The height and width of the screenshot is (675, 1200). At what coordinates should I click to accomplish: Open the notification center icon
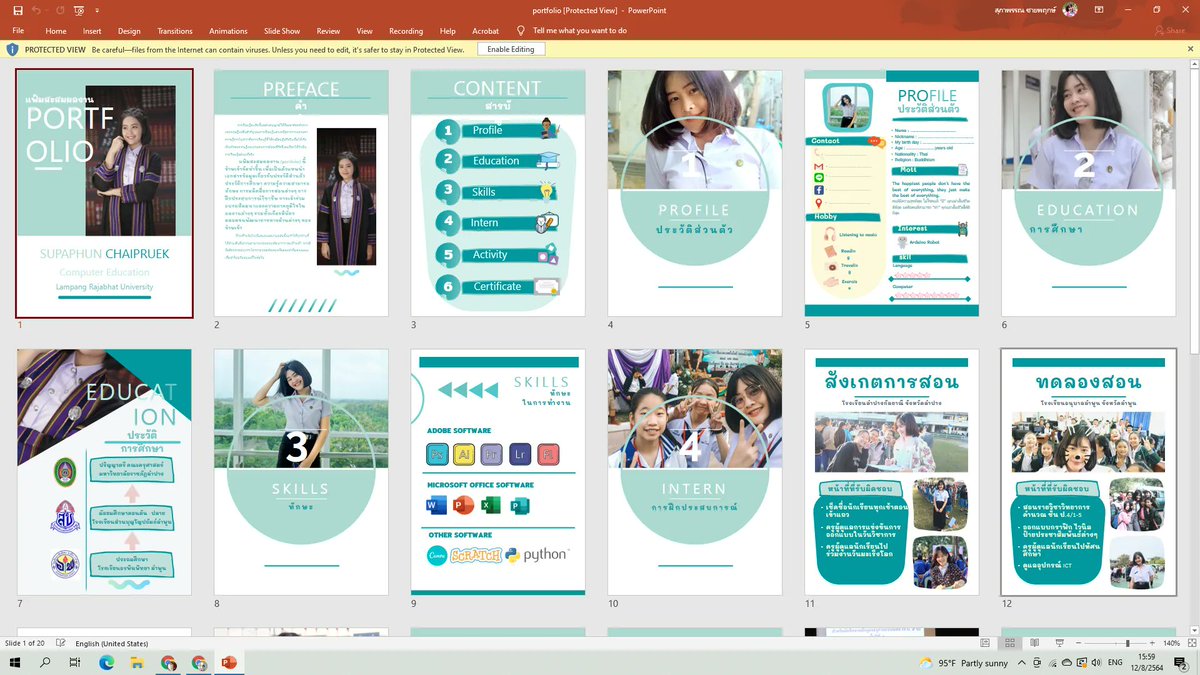(1181, 663)
